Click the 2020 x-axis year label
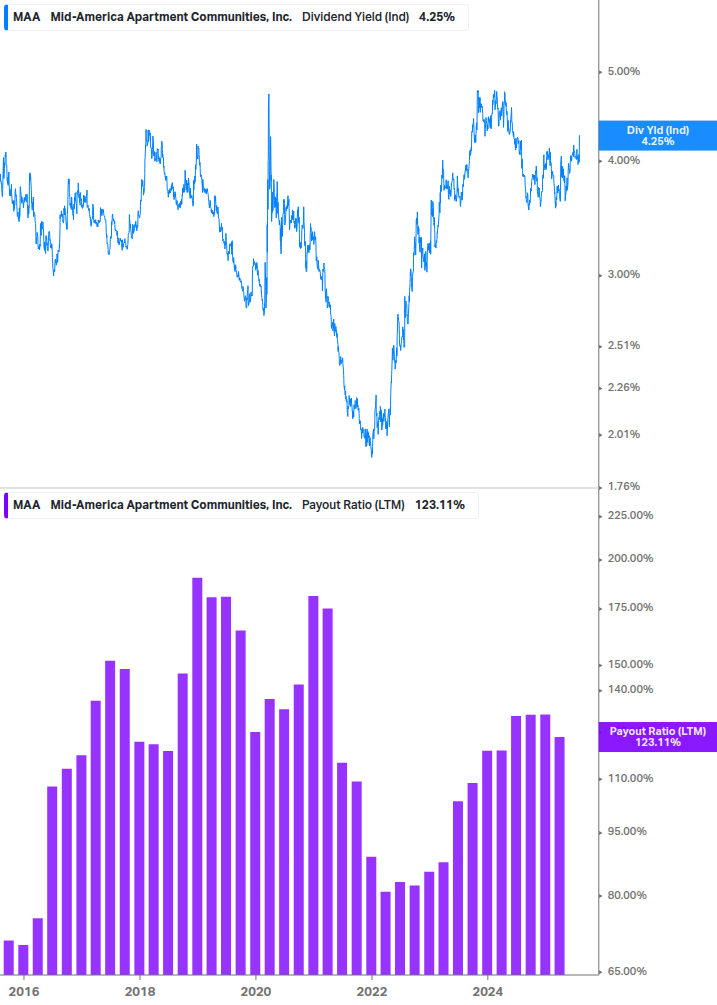Image resolution: width=717 pixels, height=1005 pixels. tap(256, 992)
